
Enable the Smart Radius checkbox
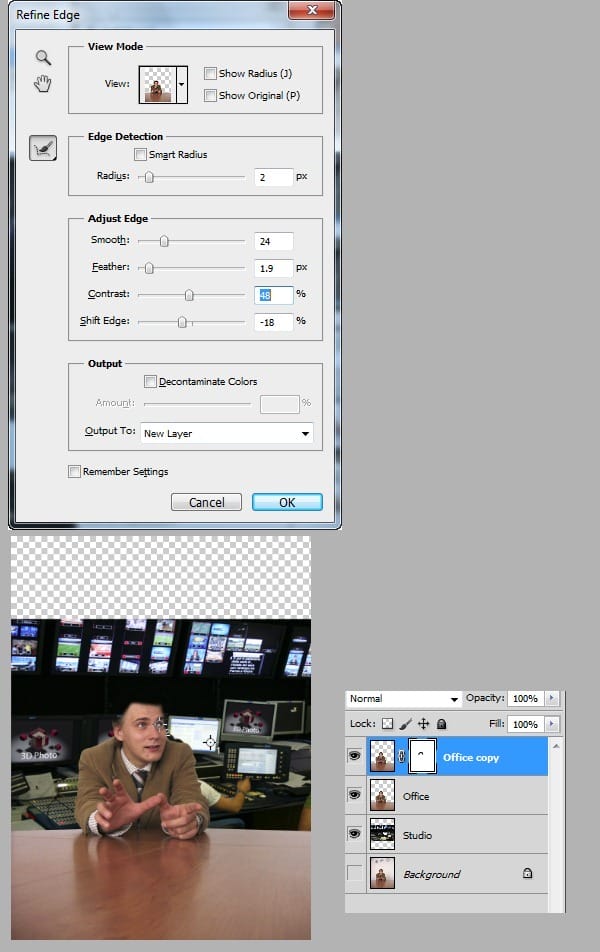pyautogui.click(x=140, y=155)
